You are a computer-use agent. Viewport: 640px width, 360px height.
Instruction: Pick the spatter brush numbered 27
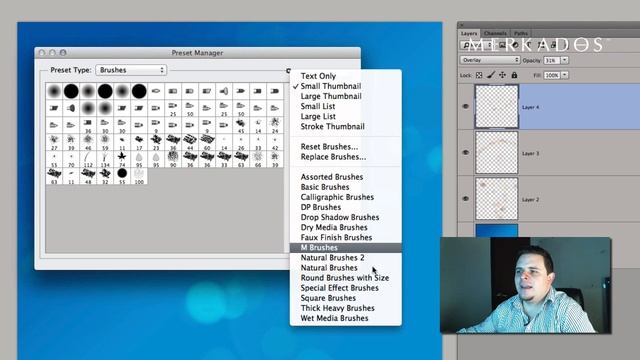(54, 142)
